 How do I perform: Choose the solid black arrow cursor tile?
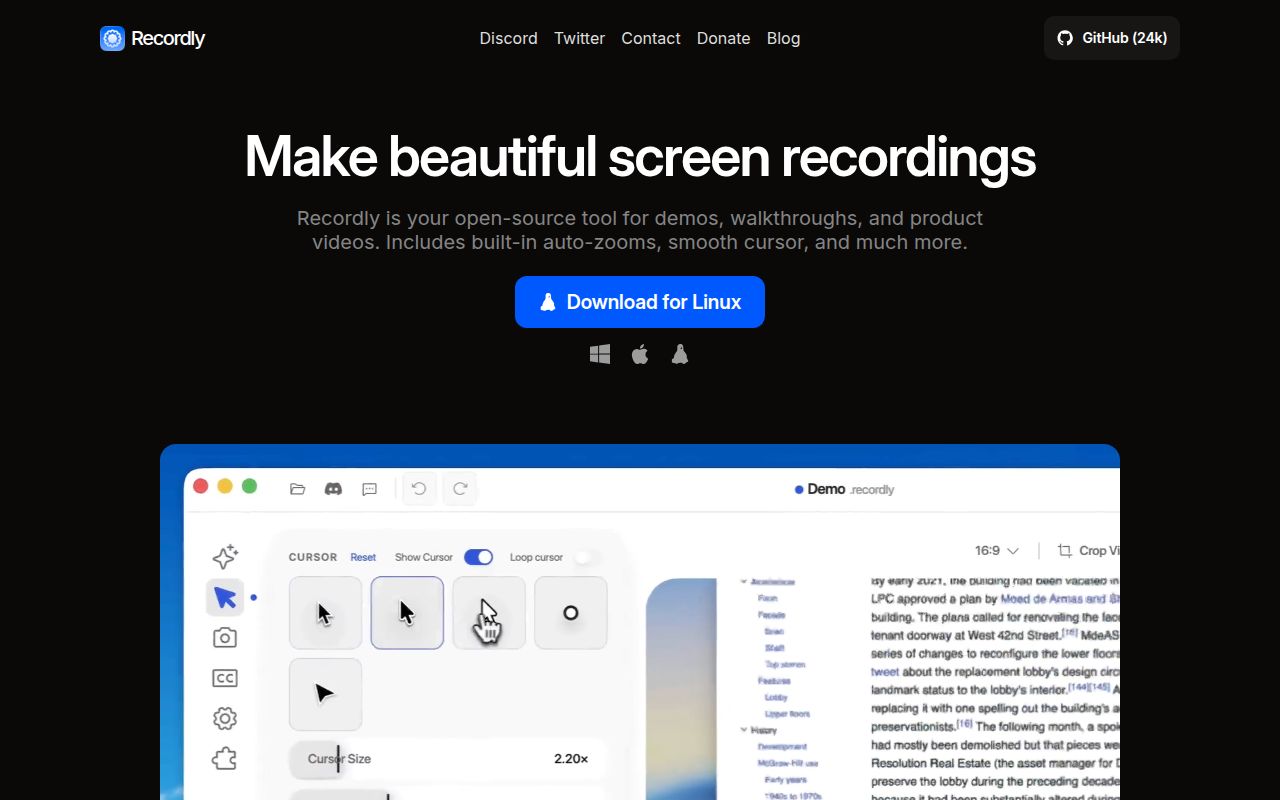[325, 694]
